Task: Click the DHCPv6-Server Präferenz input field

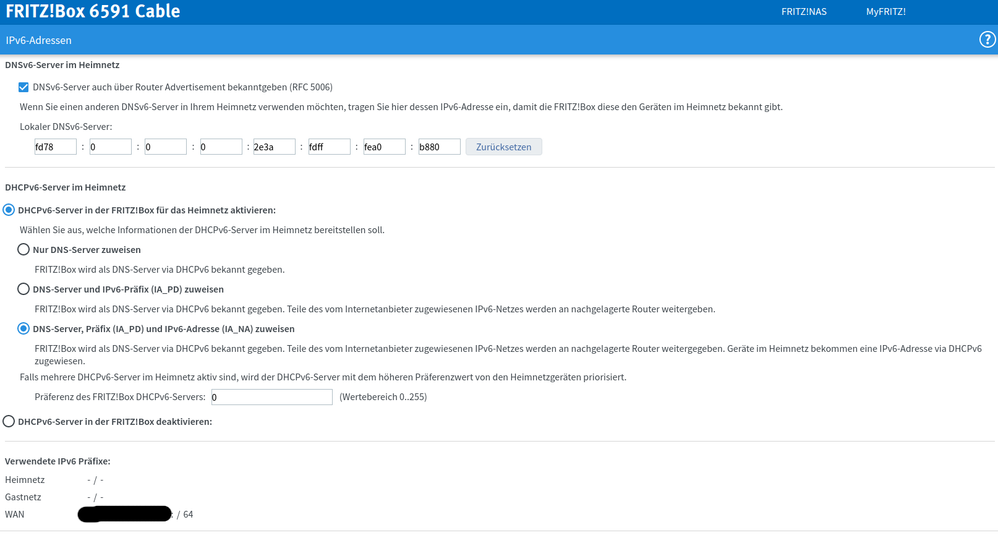Action: (x=272, y=397)
